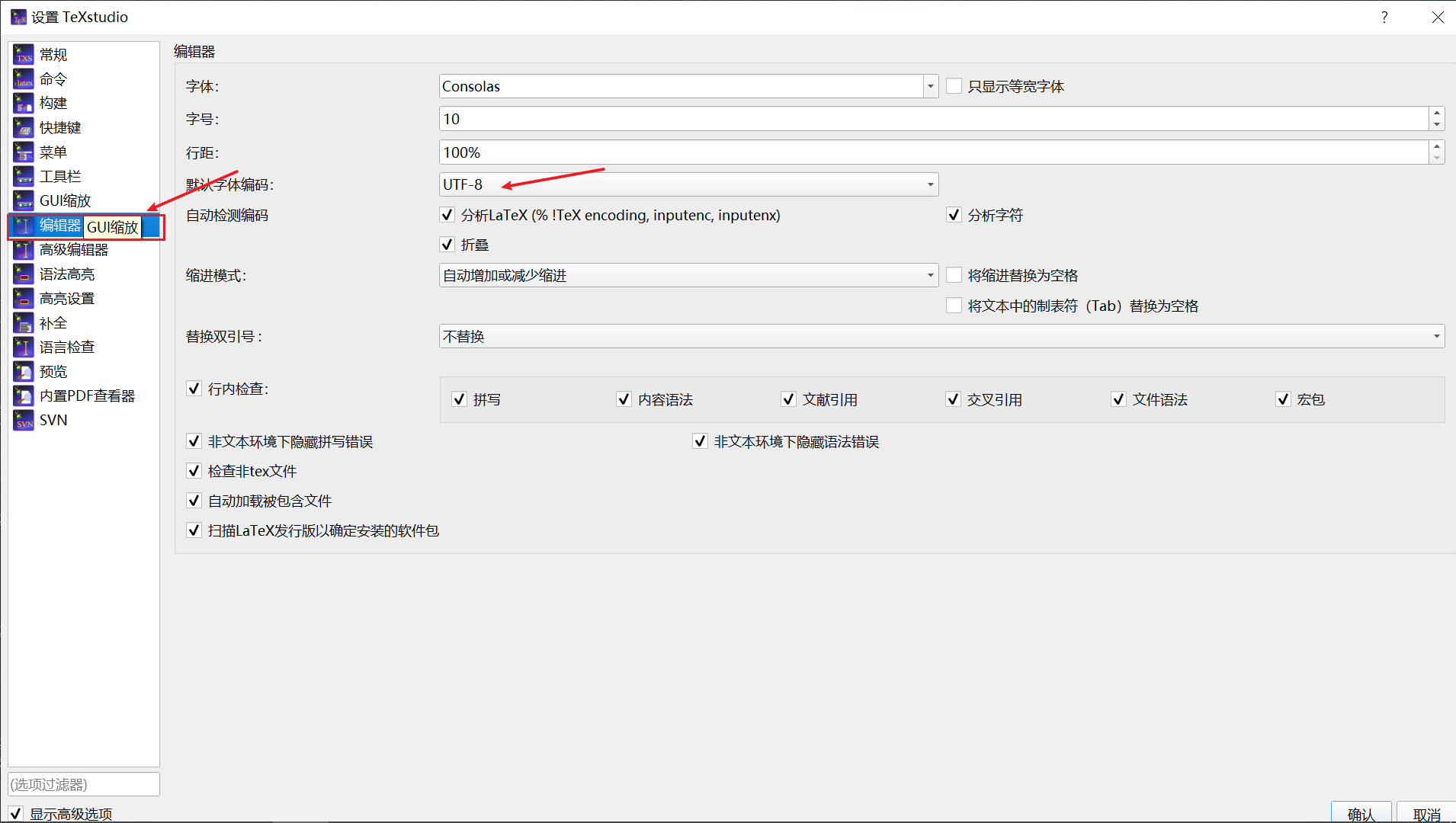Click the 选项过滤器 filter input field

tap(84, 784)
